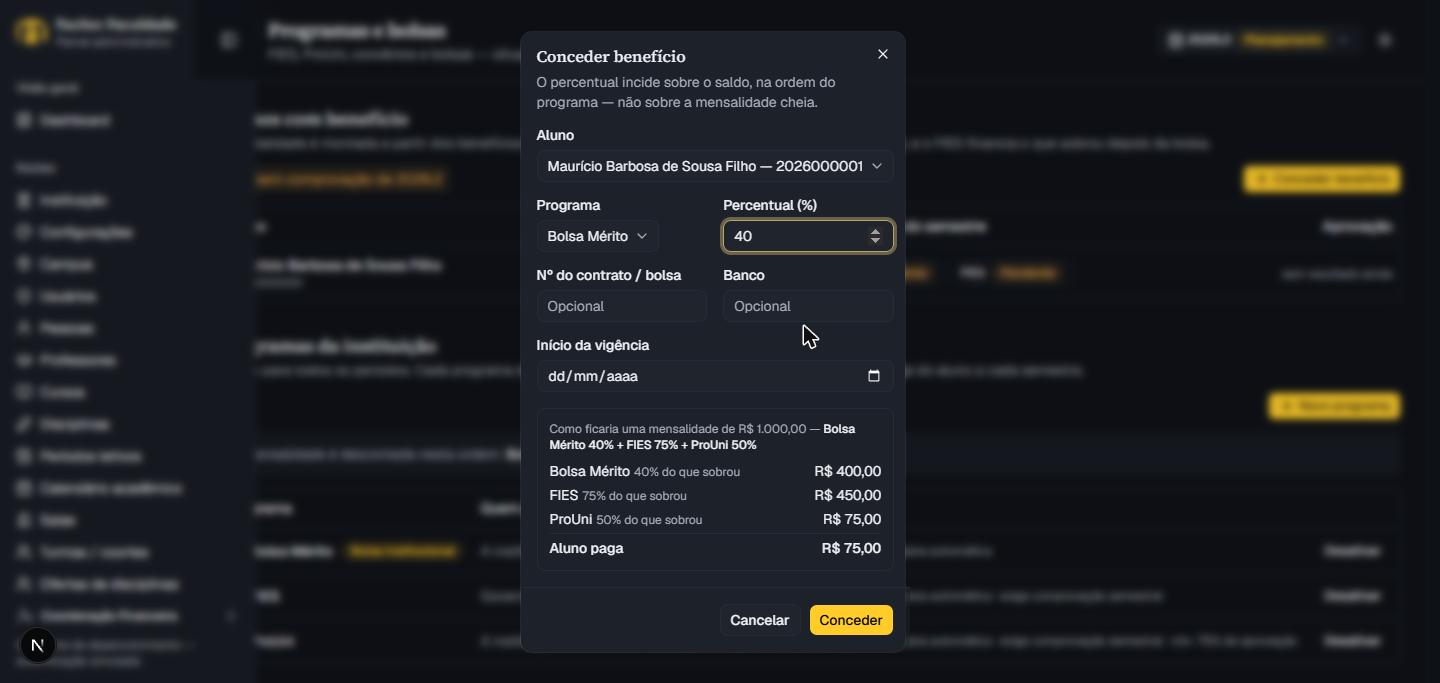Select the Banco optional input field
The image size is (1440, 683).
pyautogui.click(x=808, y=306)
